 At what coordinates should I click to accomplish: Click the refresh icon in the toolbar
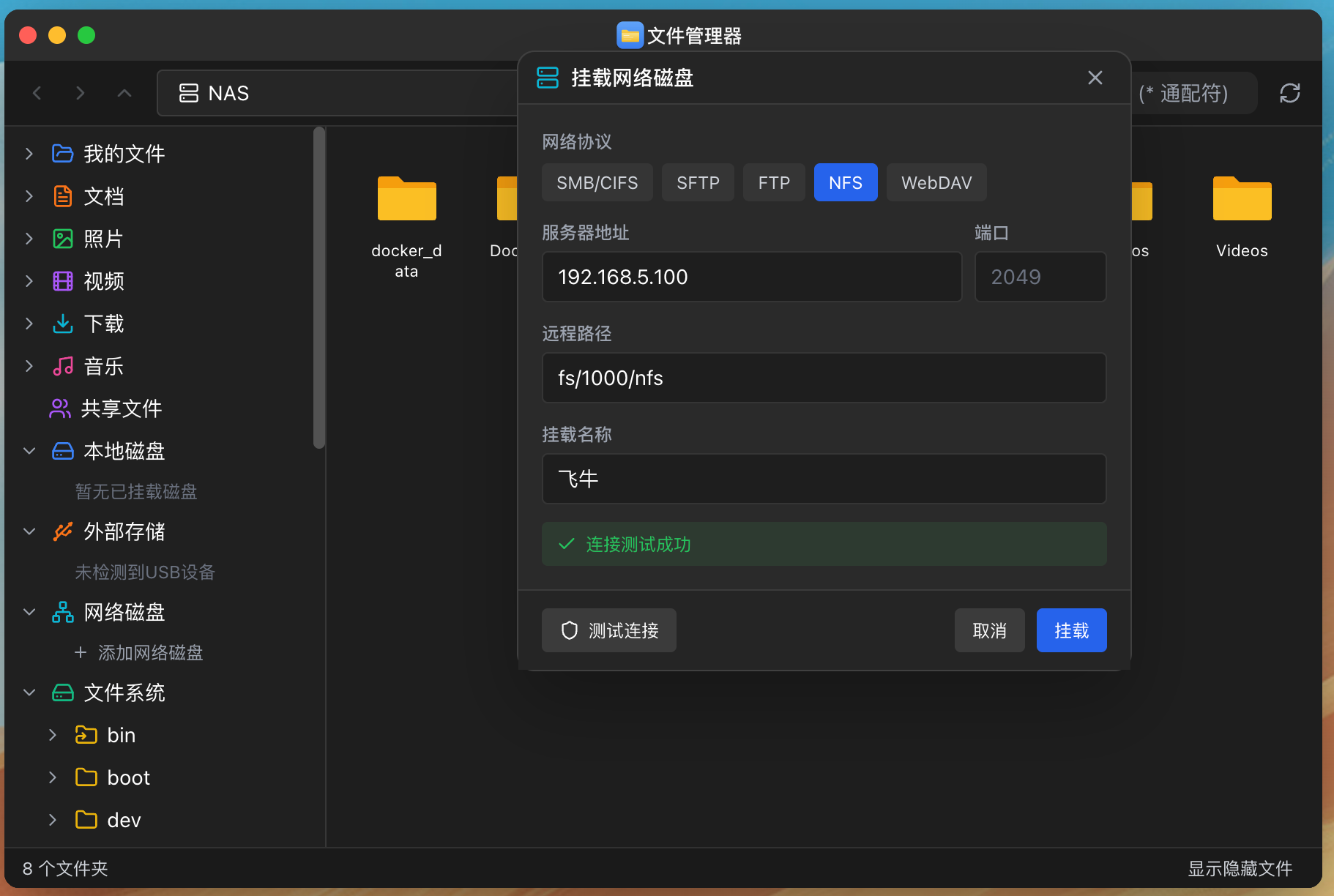click(x=1289, y=93)
